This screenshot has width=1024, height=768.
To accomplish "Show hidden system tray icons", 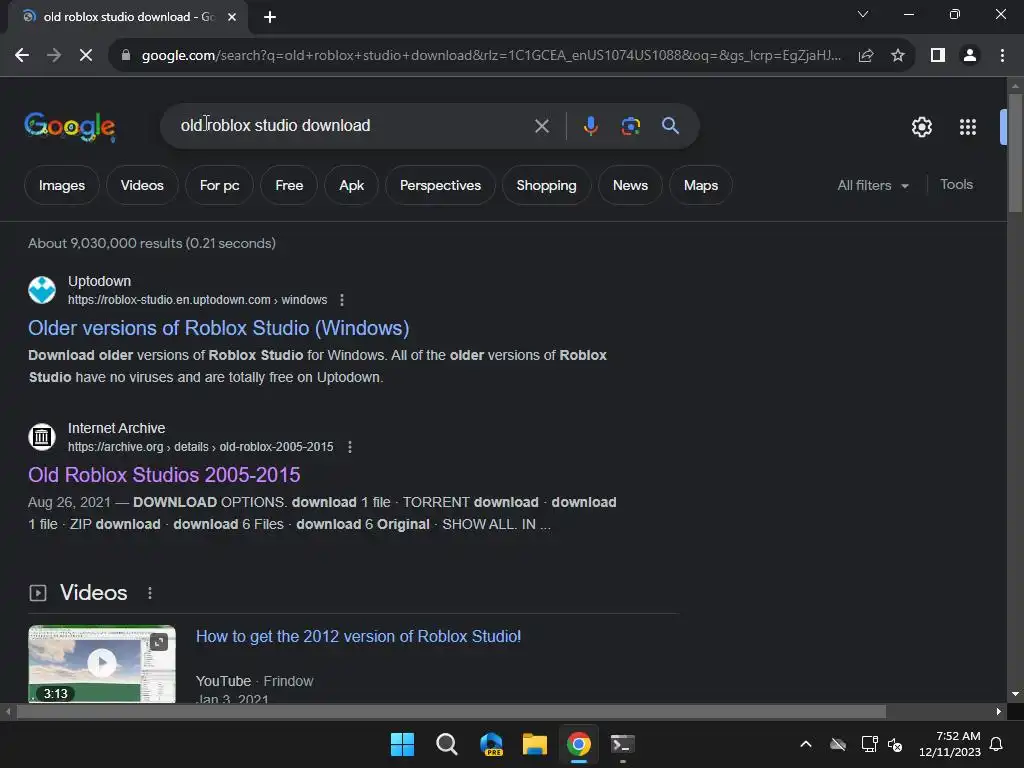I will pyautogui.click(x=806, y=744).
